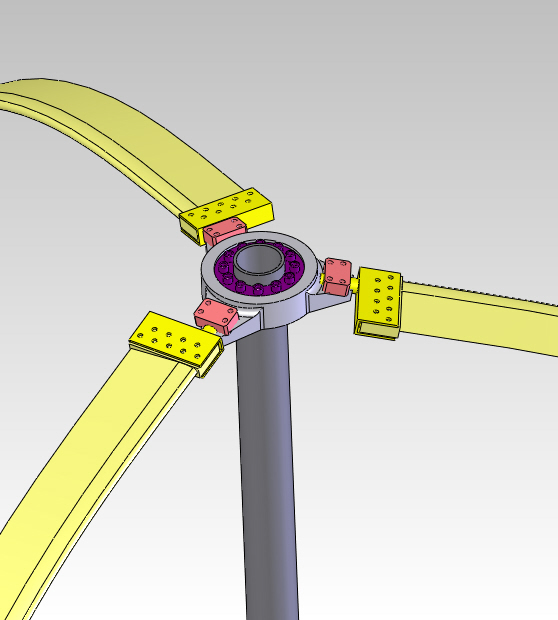558x620 pixels.
Task: Select the pink block beside the right blade bracket
Action: (x=337, y=277)
